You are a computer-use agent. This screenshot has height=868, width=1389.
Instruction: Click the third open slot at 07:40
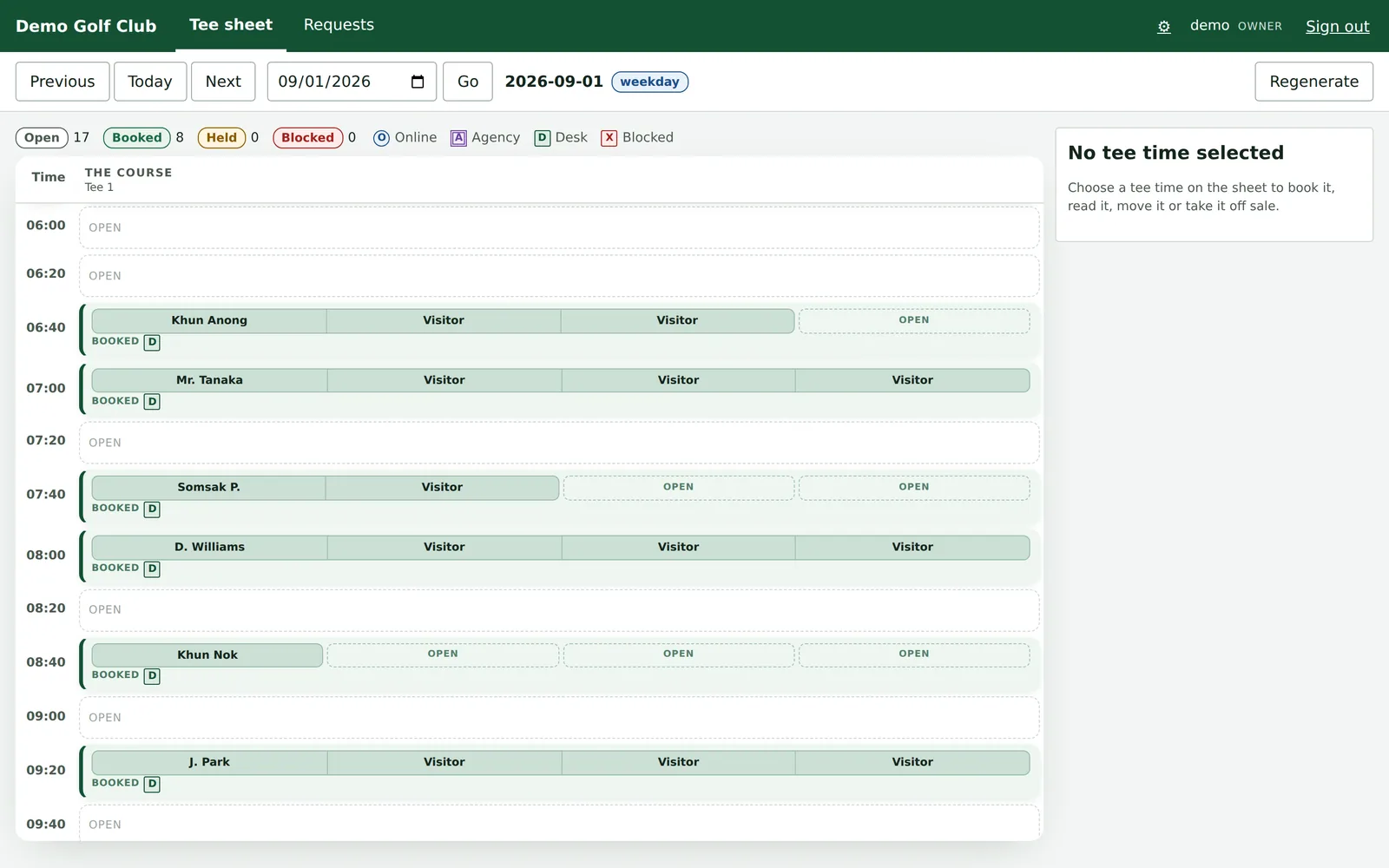tap(679, 488)
